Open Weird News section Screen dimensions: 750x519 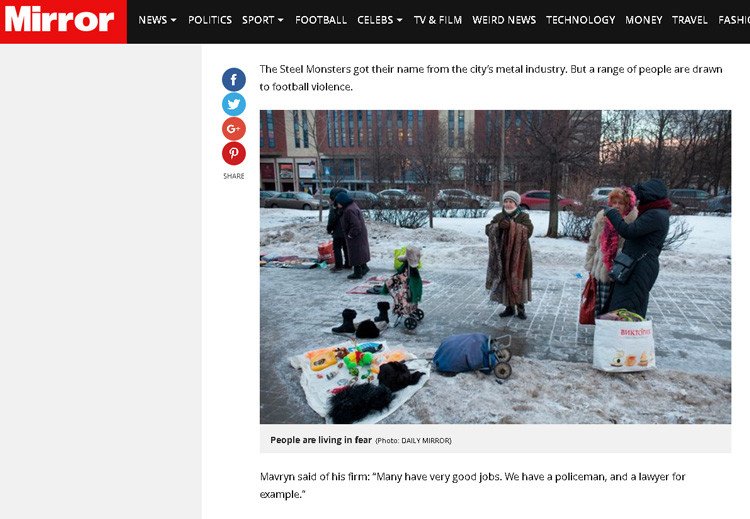(x=504, y=20)
